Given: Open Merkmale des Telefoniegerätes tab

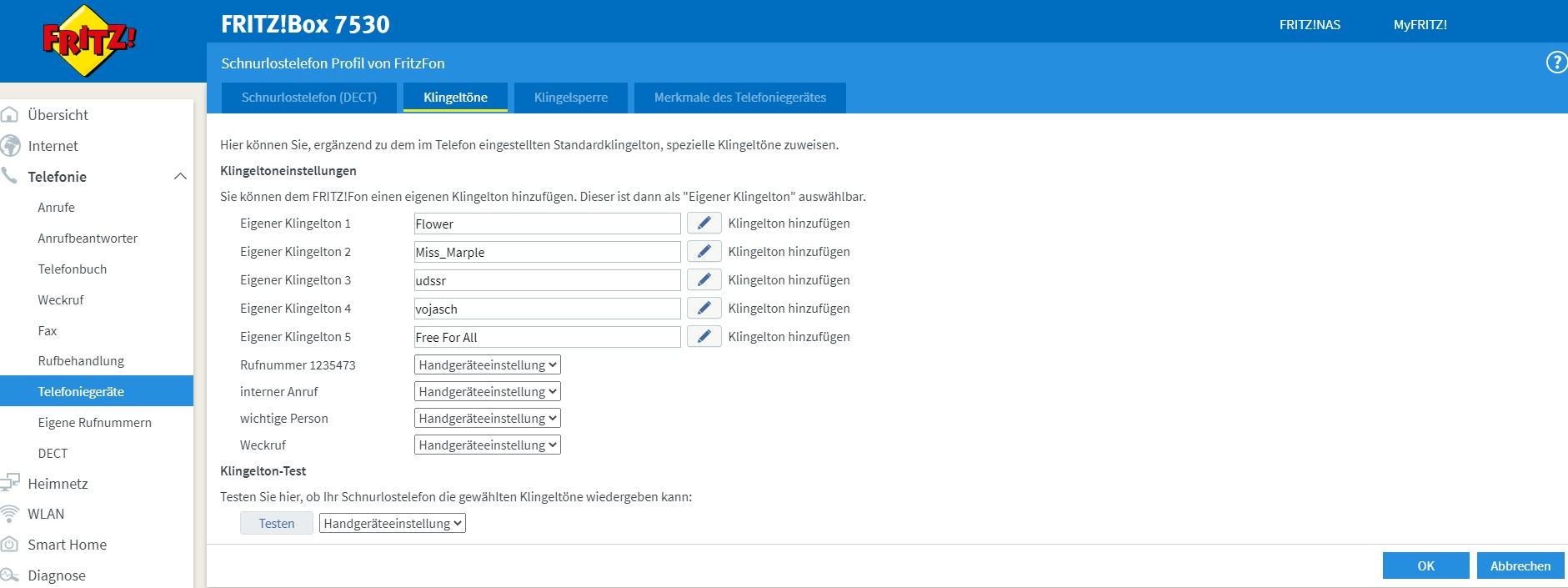Looking at the screenshot, I should coord(740,98).
